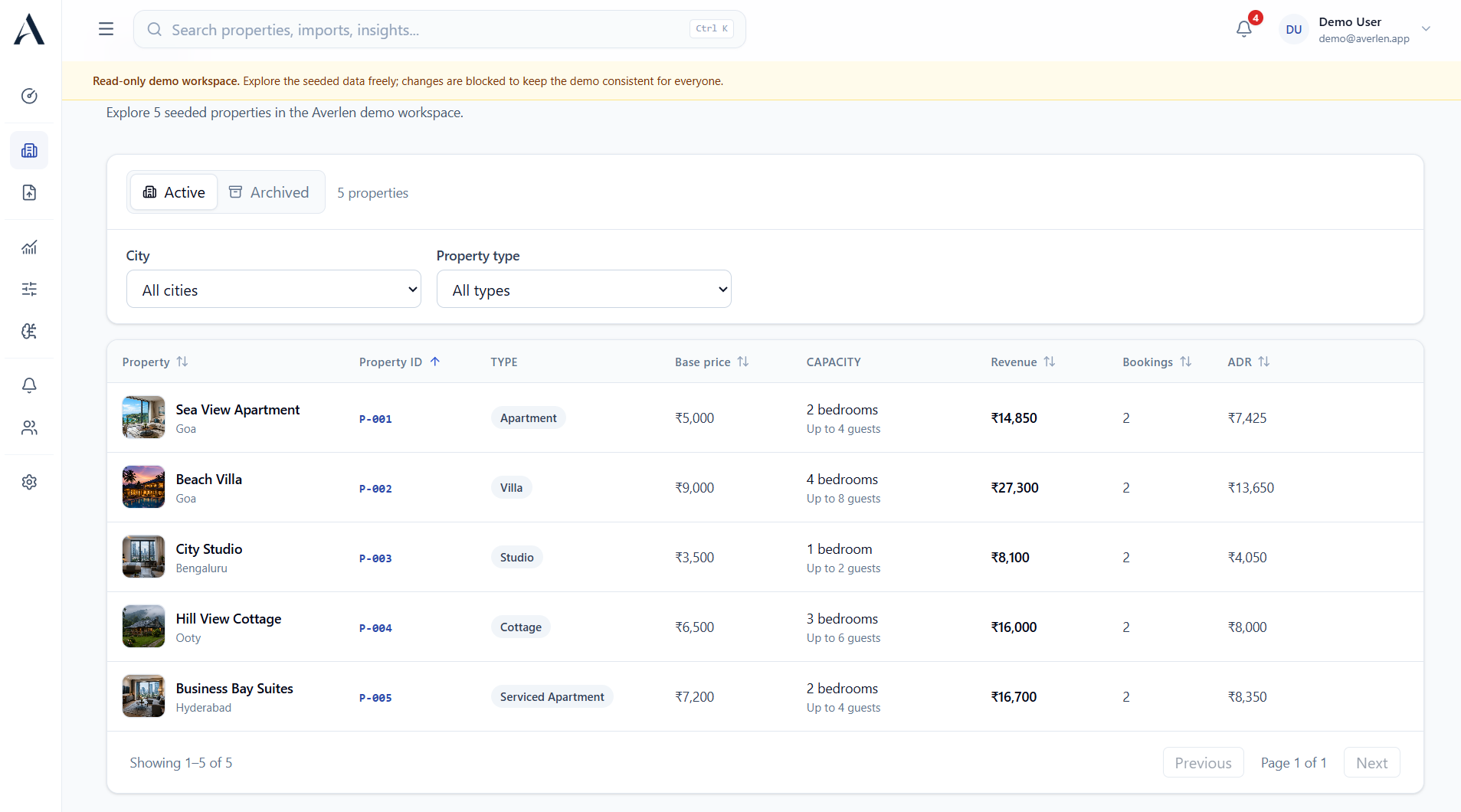The width and height of the screenshot is (1461, 812).
Task: Click the Studio type badge
Action: point(516,557)
